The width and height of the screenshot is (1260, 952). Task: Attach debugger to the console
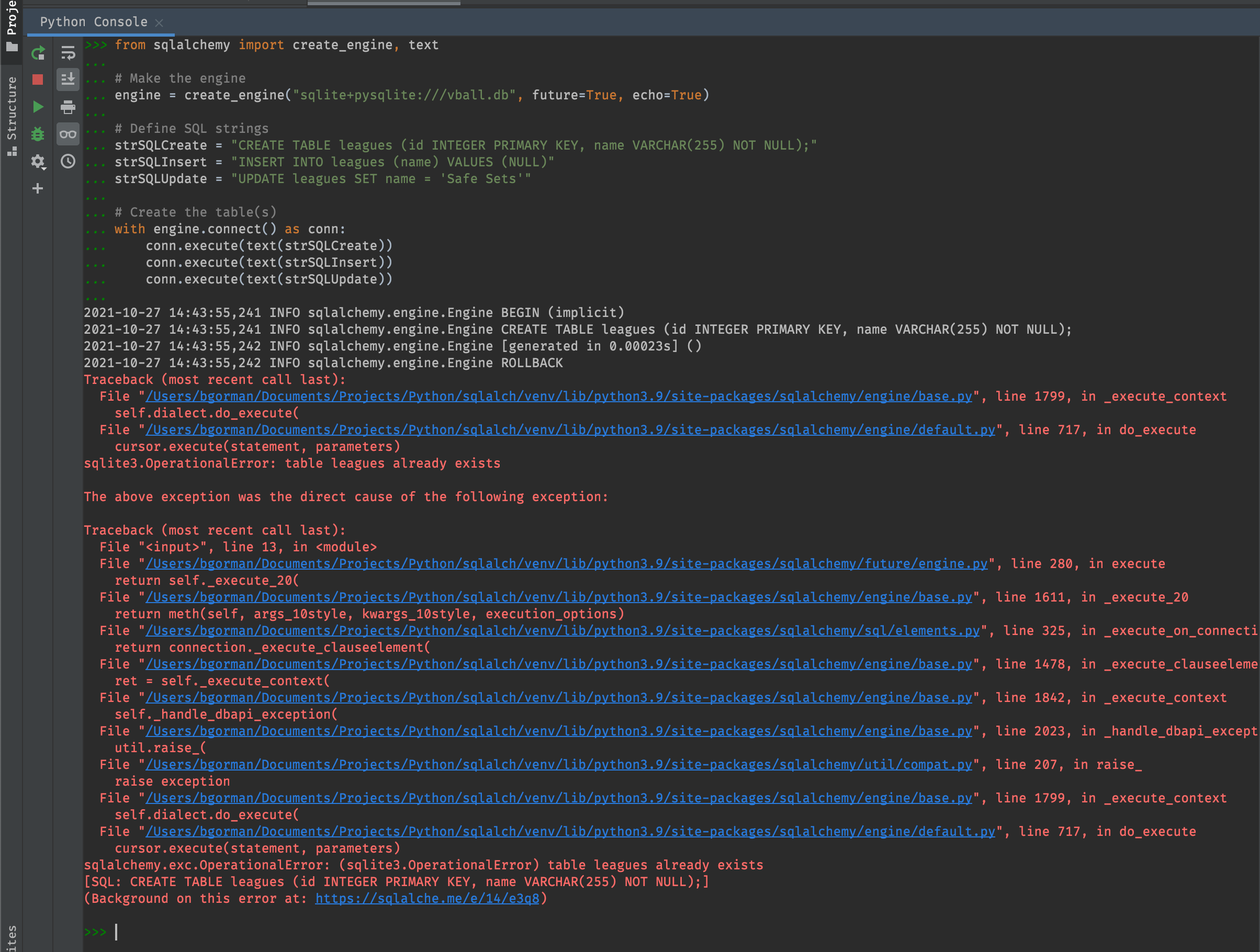38,134
